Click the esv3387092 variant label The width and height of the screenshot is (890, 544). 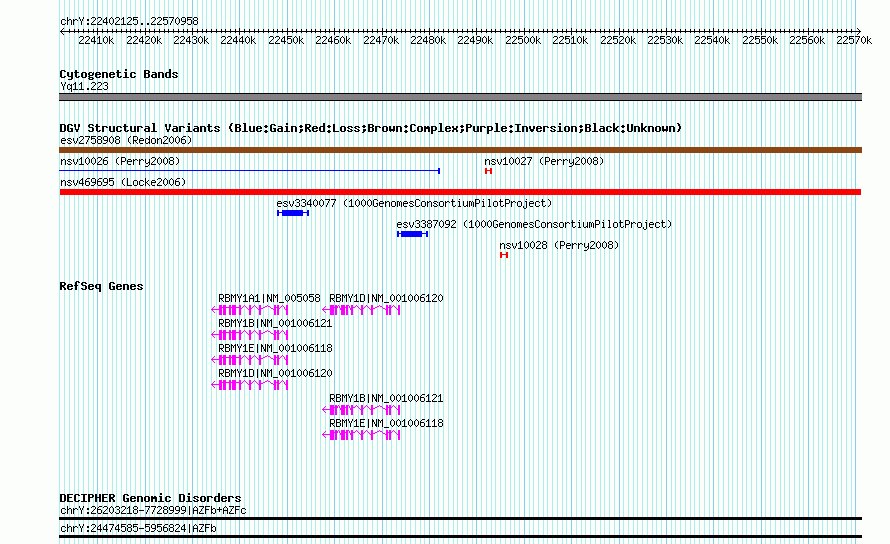tap(534, 224)
